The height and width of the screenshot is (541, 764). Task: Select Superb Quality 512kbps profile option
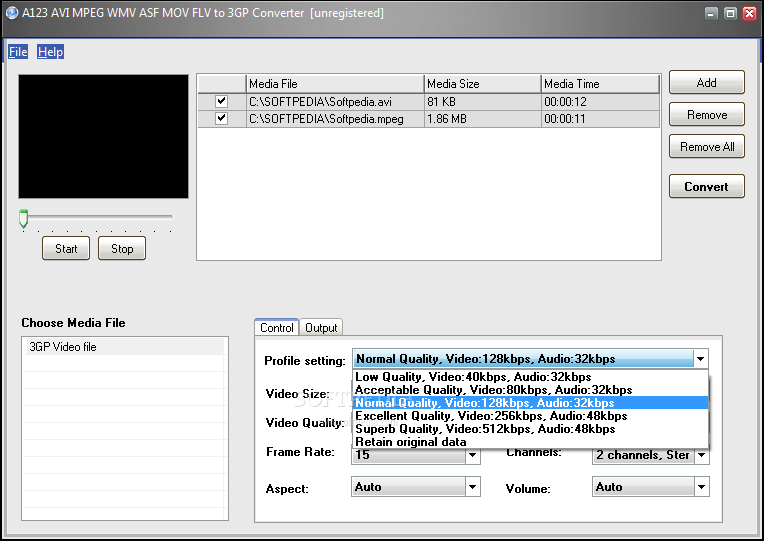[x=530, y=429]
